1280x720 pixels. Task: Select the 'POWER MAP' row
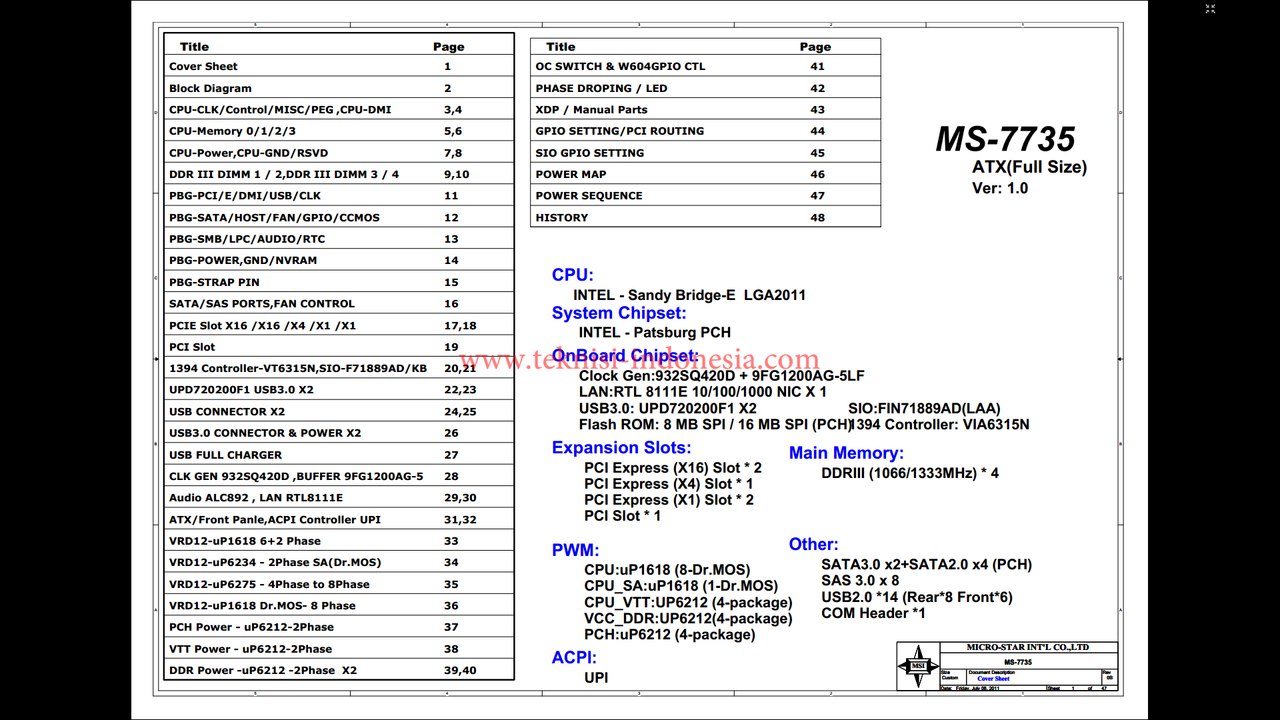tap(705, 174)
